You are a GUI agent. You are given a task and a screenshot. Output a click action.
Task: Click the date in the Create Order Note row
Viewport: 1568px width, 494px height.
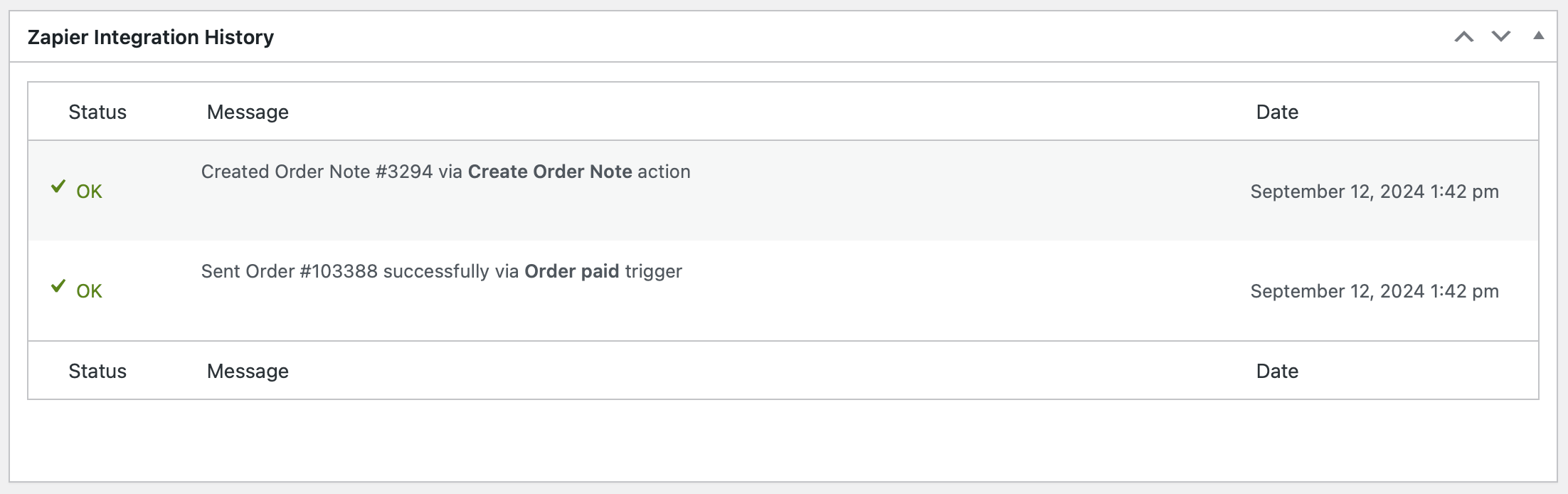coord(1374,191)
